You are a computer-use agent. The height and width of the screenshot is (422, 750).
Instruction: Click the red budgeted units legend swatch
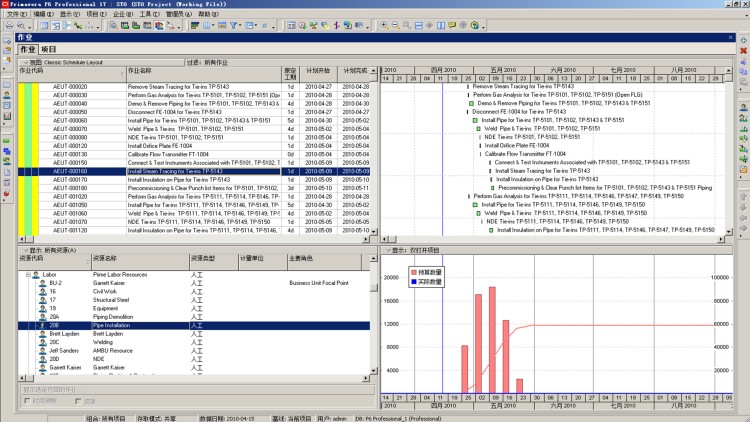414,272
